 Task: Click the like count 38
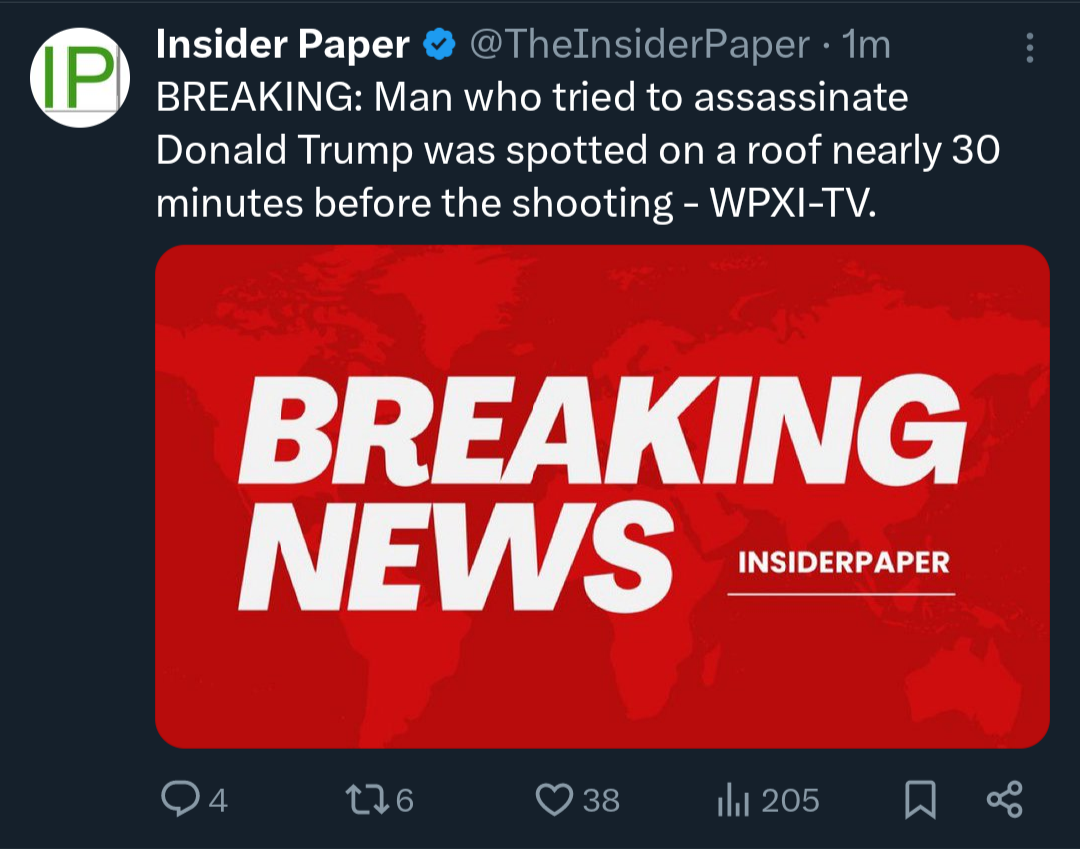(601, 801)
